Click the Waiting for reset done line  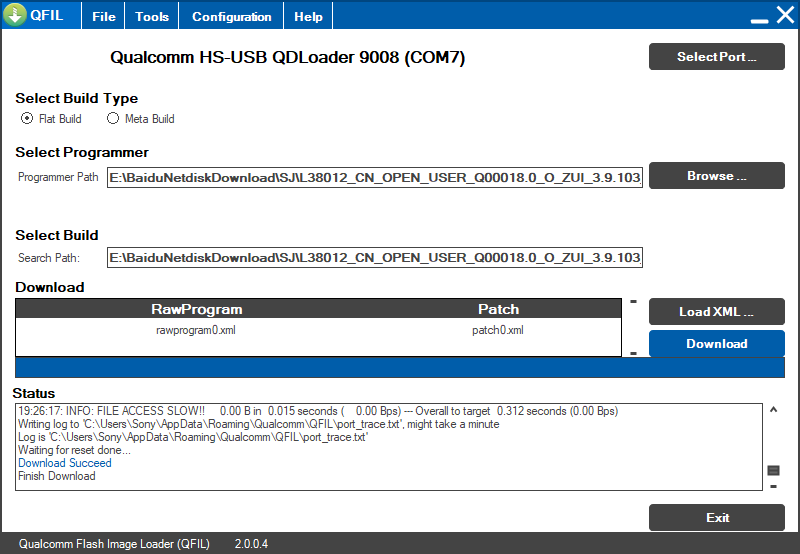click(x=74, y=450)
